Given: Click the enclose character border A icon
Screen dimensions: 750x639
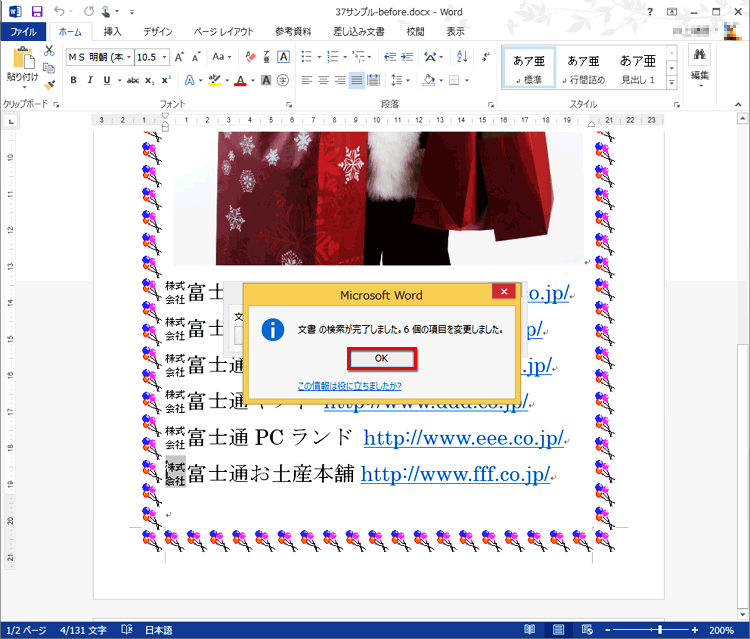Looking at the screenshot, I should coord(283,57).
